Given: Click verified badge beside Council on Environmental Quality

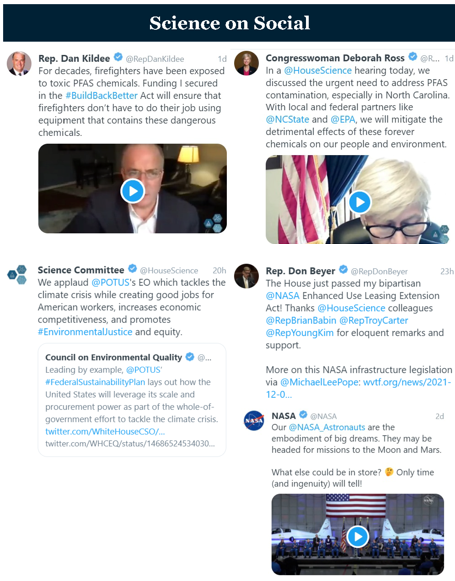Looking at the screenshot, I should (x=190, y=356).
